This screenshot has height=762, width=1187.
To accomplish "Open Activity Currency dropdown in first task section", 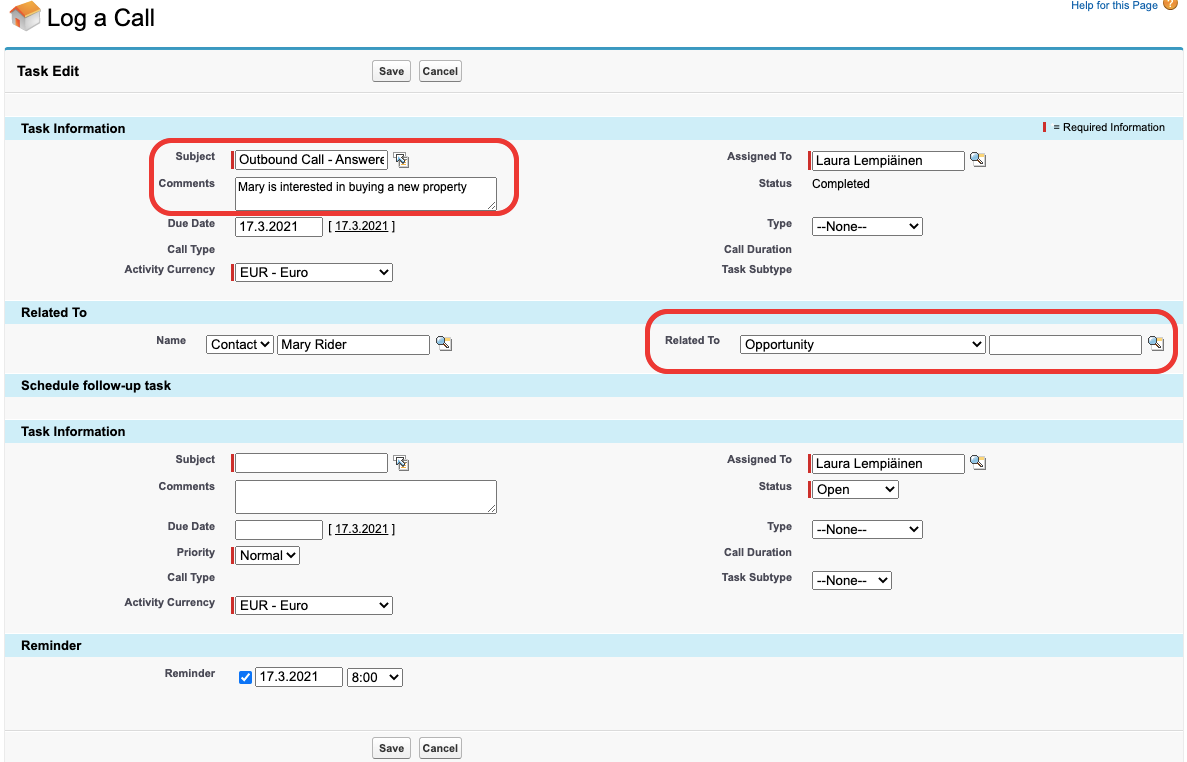I will pos(313,272).
